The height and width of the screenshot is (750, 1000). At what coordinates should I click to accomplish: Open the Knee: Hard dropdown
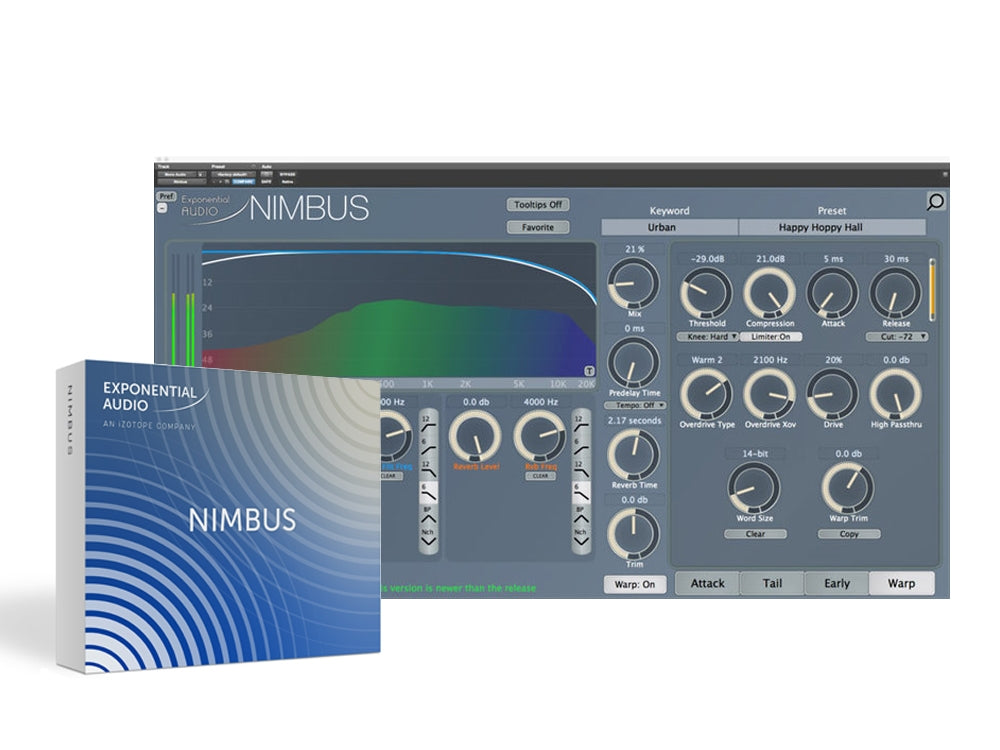coord(706,337)
